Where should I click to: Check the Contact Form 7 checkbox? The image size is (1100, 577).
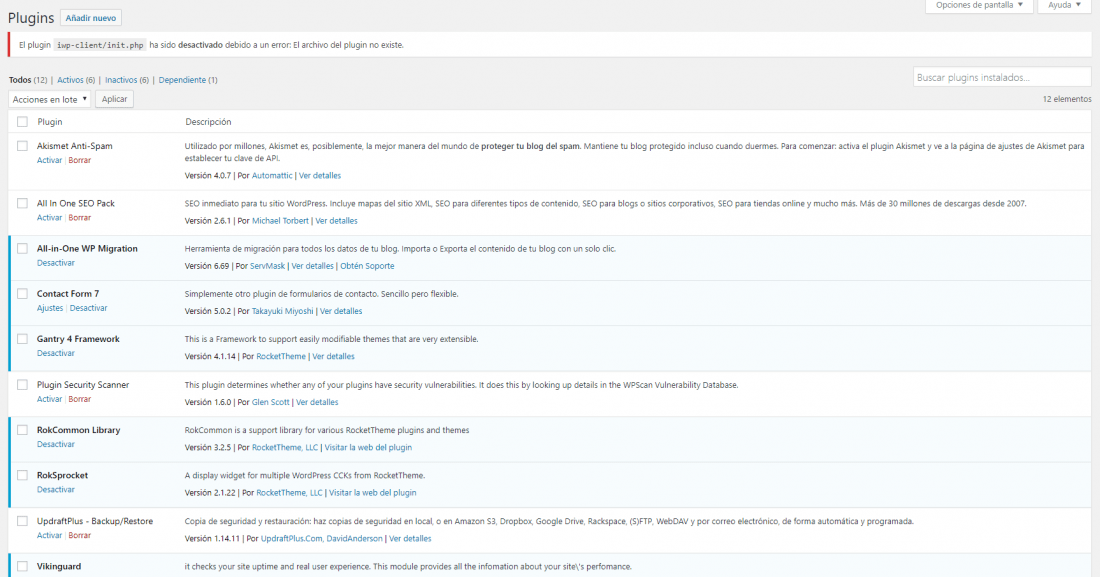[22, 293]
